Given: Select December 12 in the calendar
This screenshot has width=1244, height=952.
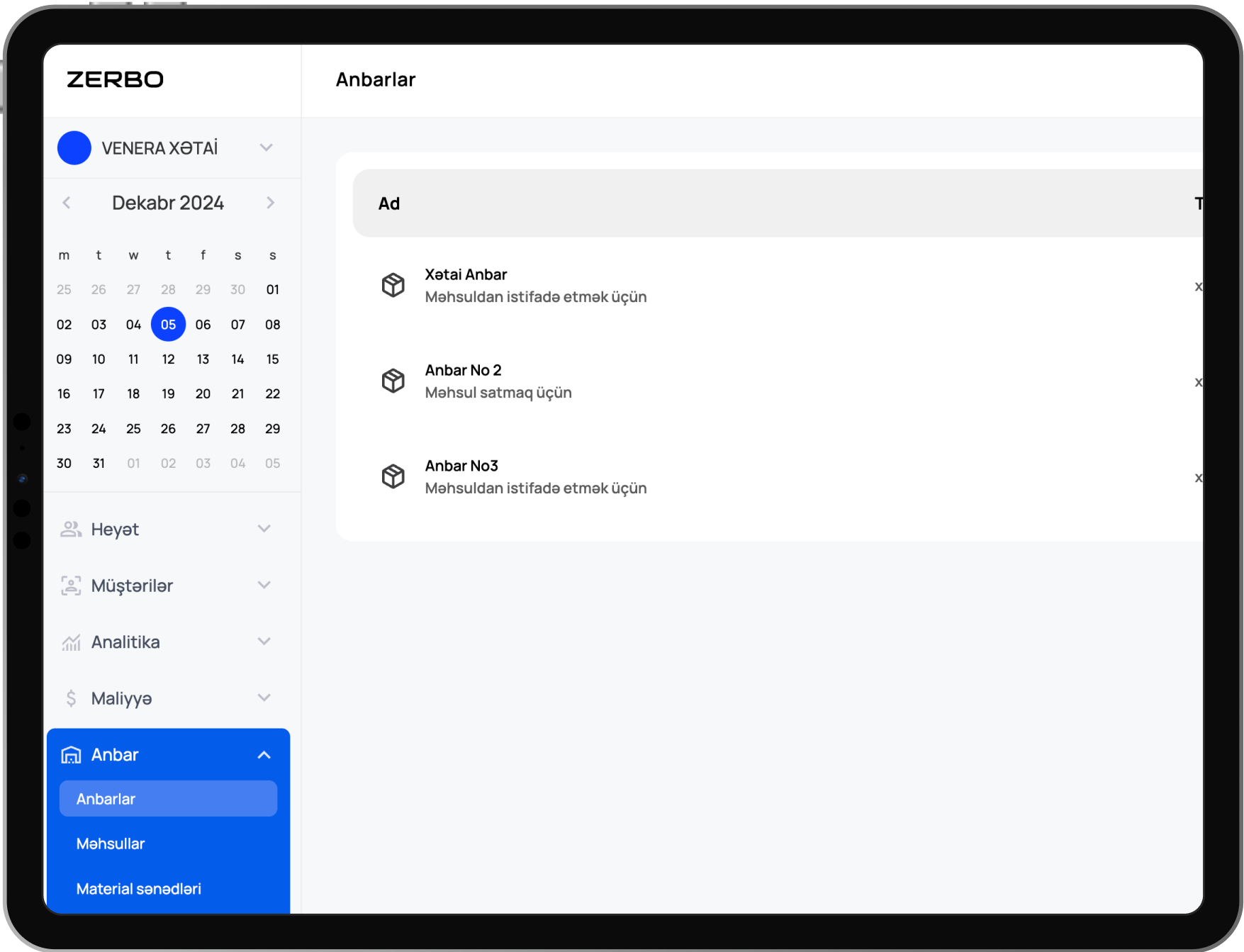Looking at the screenshot, I should pyautogui.click(x=168, y=359).
